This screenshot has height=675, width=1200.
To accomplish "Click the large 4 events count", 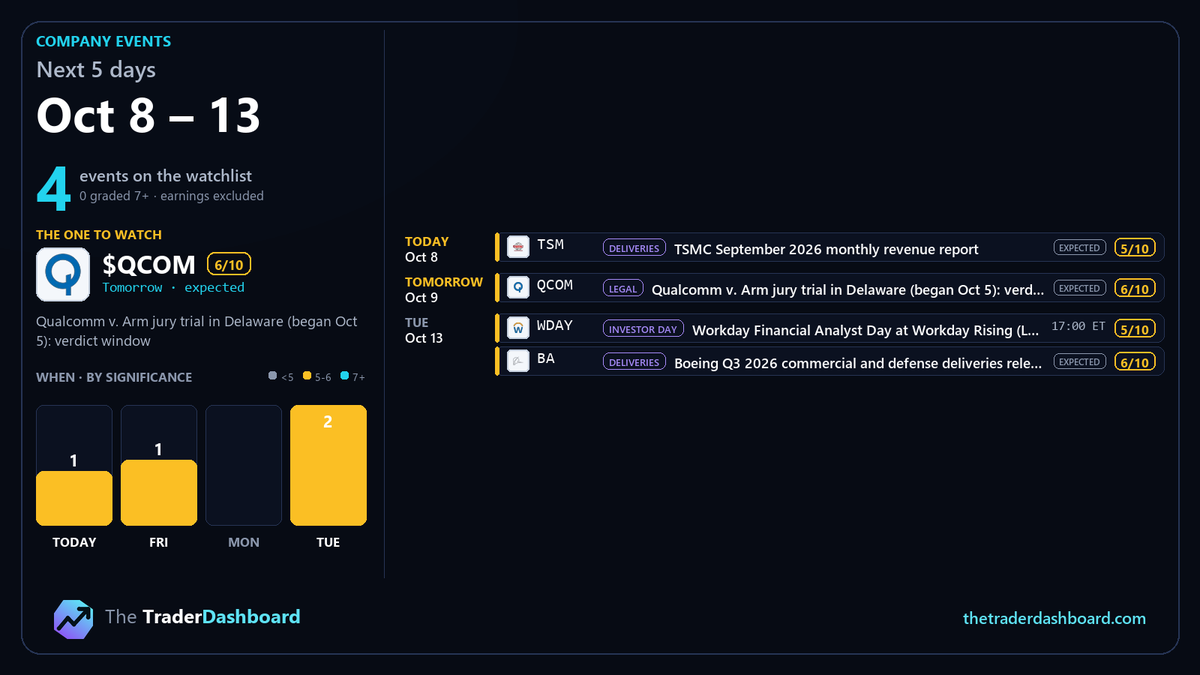I will 53,189.
